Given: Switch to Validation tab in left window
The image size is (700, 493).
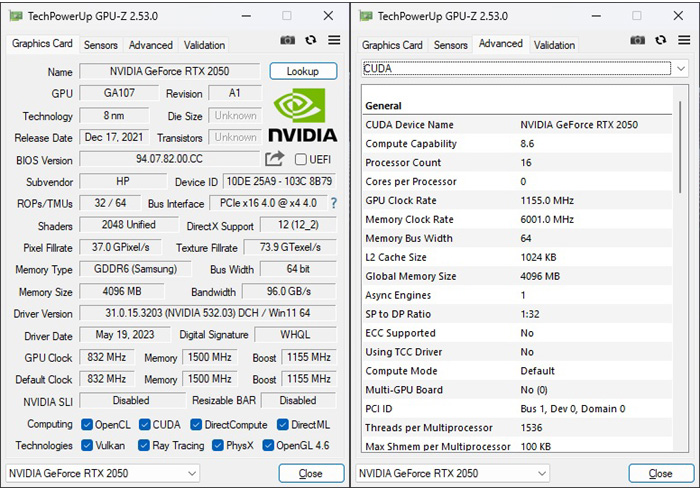Looking at the screenshot, I should [204, 45].
